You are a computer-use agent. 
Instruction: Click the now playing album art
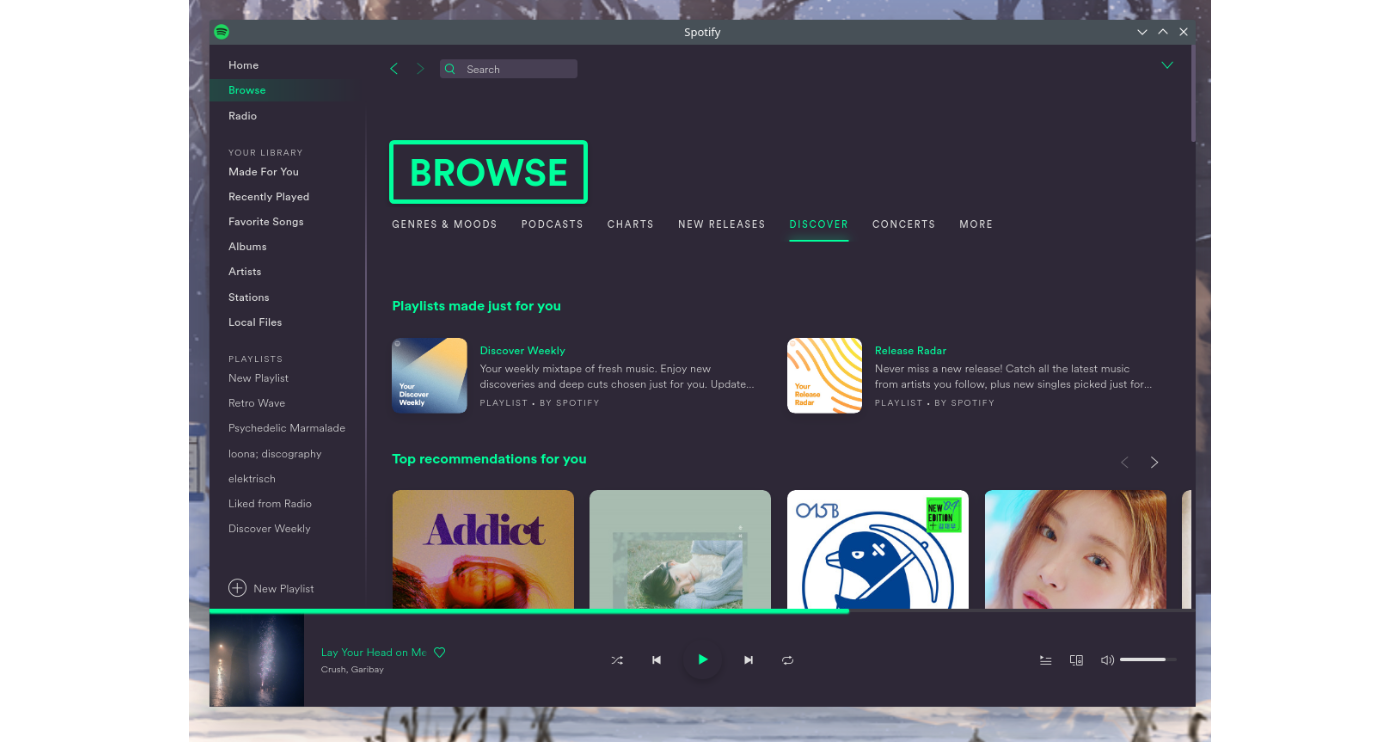tap(257, 660)
